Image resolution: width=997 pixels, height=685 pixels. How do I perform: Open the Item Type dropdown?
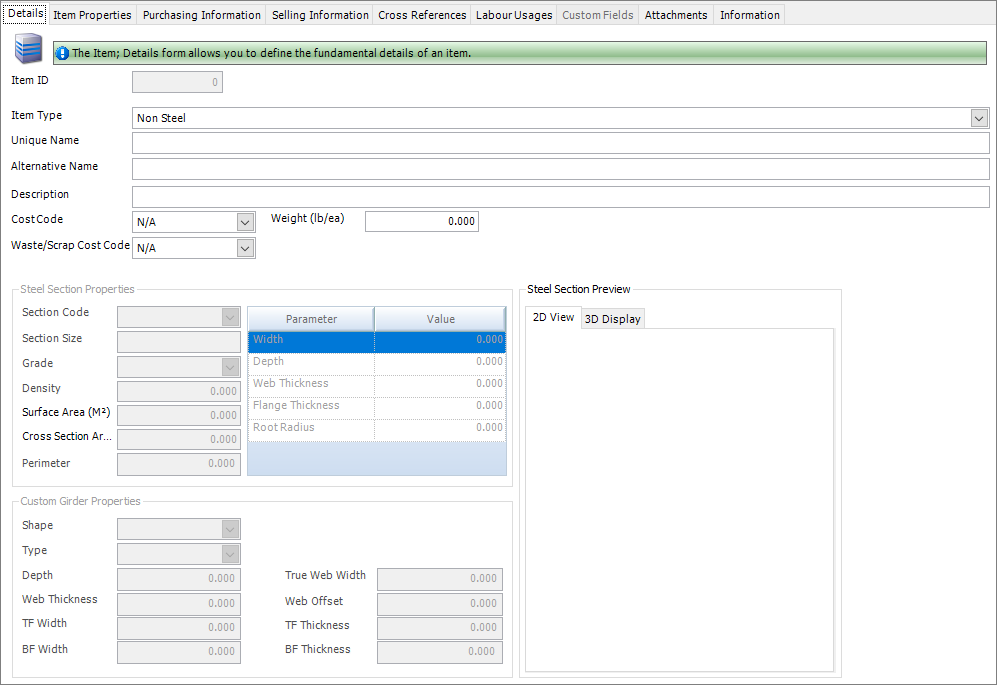click(979, 118)
